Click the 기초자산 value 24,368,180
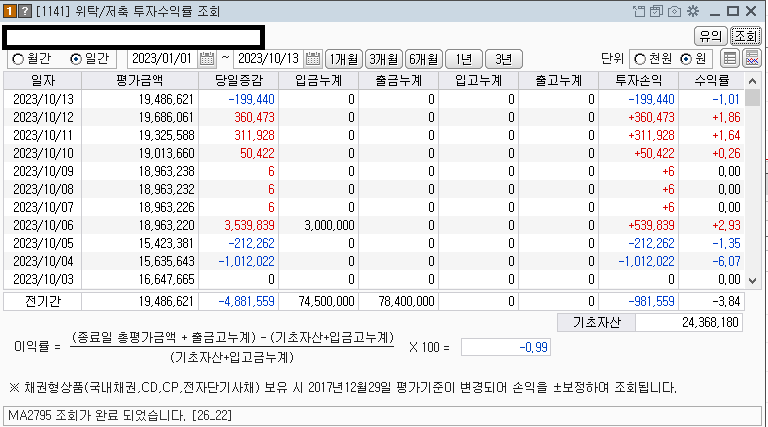This screenshot has height=427, width=768. (689, 322)
